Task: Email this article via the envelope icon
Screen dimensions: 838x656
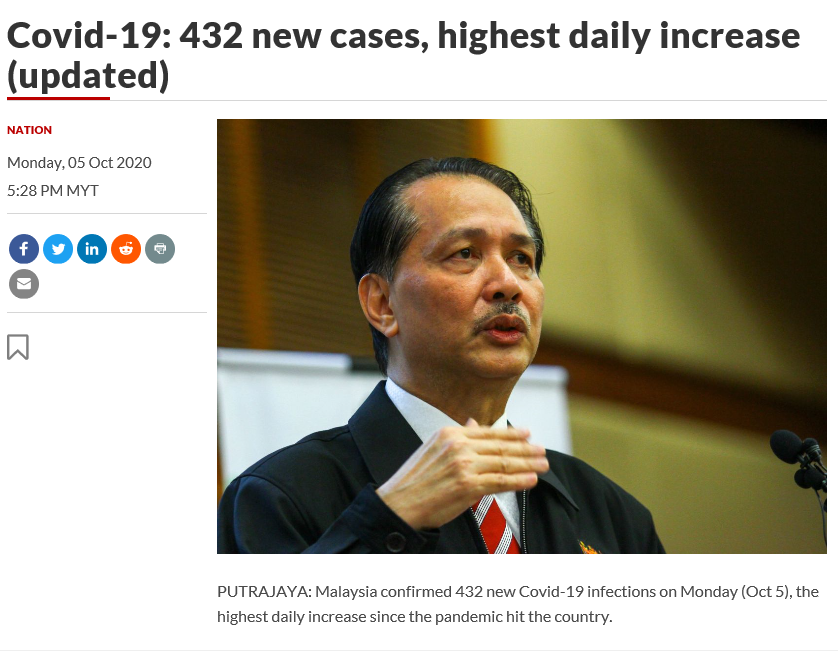Action: (x=24, y=284)
